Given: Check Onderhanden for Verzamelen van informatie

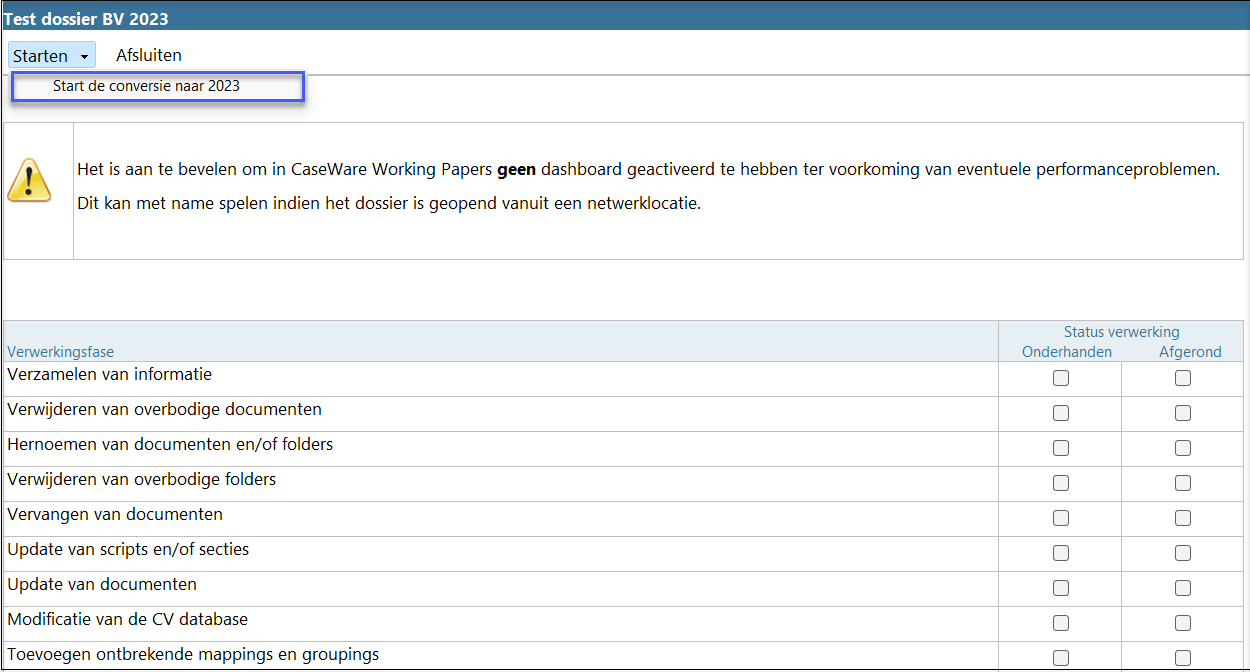Looking at the screenshot, I should pyautogui.click(x=1061, y=378).
